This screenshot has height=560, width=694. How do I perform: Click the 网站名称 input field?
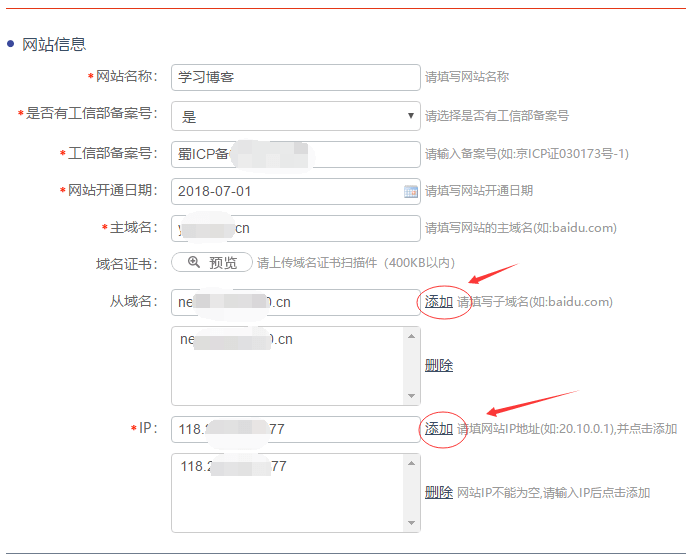point(295,77)
